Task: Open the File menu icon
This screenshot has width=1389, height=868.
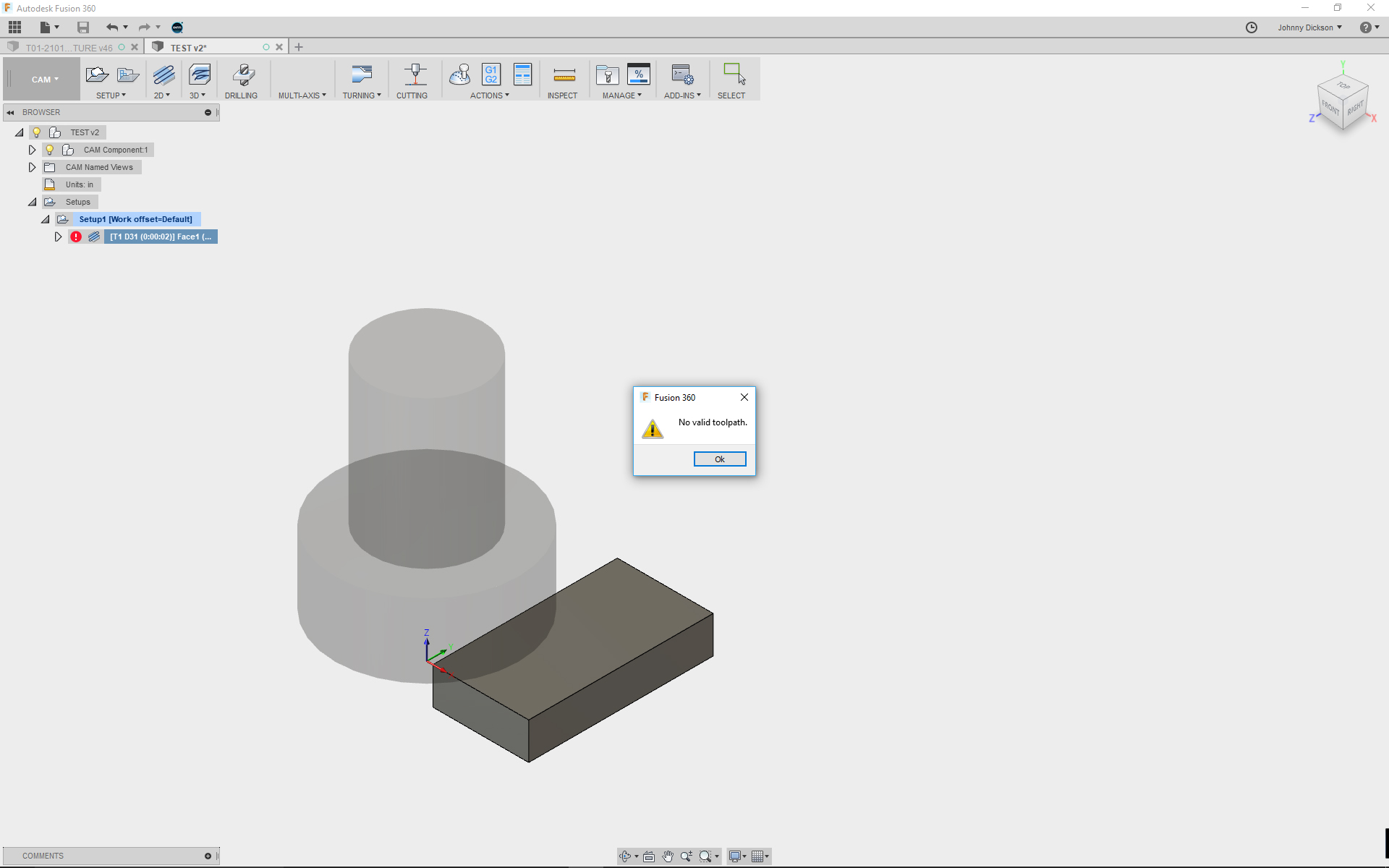Action: coord(46,27)
